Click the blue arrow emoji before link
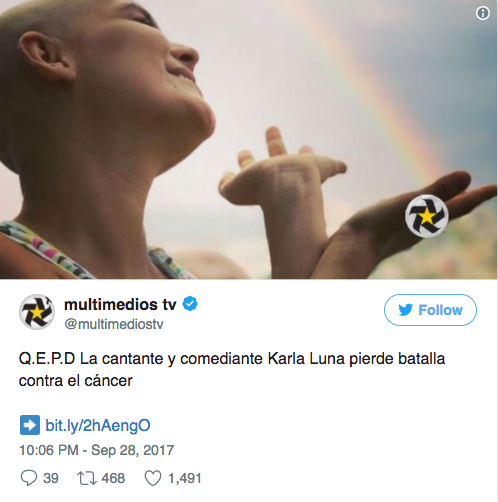This screenshot has height=502, width=498. point(30,425)
